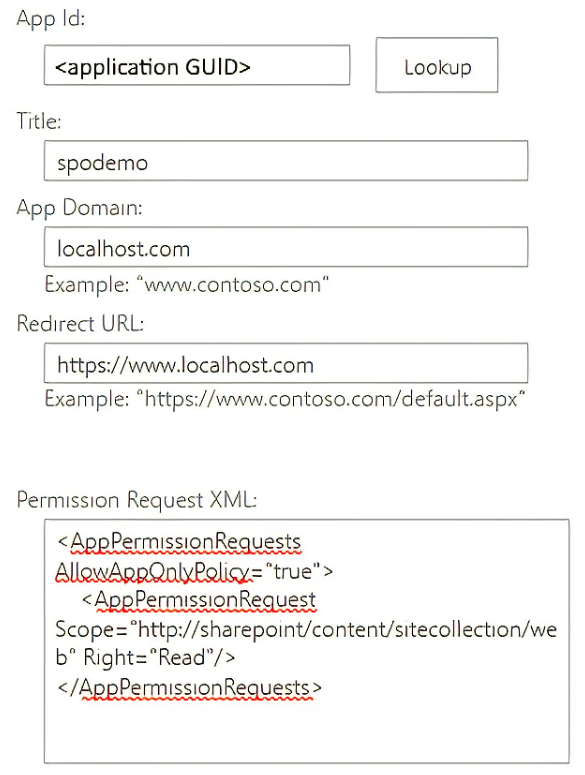
Task: Focus the App Id application GUID field
Action: coord(197,65)
